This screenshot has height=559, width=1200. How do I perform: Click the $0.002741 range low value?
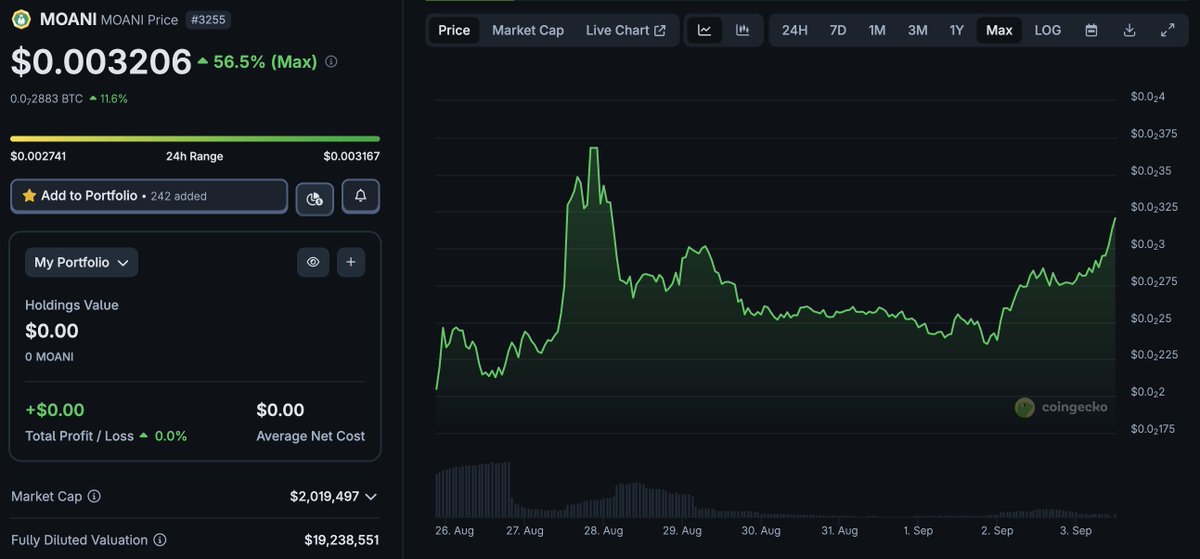[x=38, y=156]
